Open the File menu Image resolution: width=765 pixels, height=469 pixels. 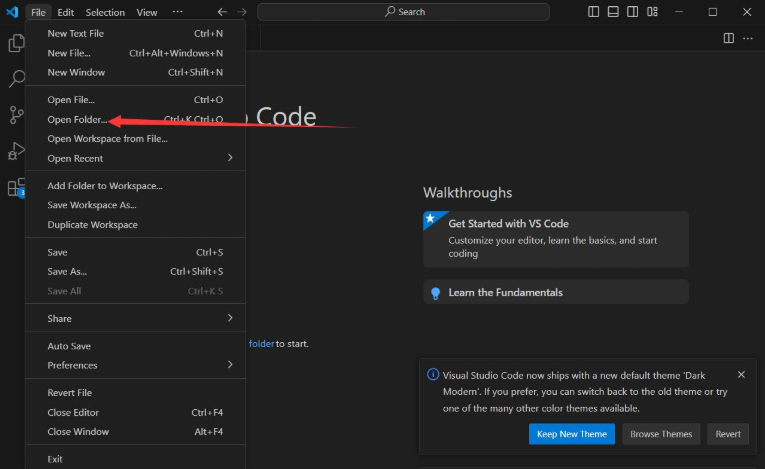[38, 12]
